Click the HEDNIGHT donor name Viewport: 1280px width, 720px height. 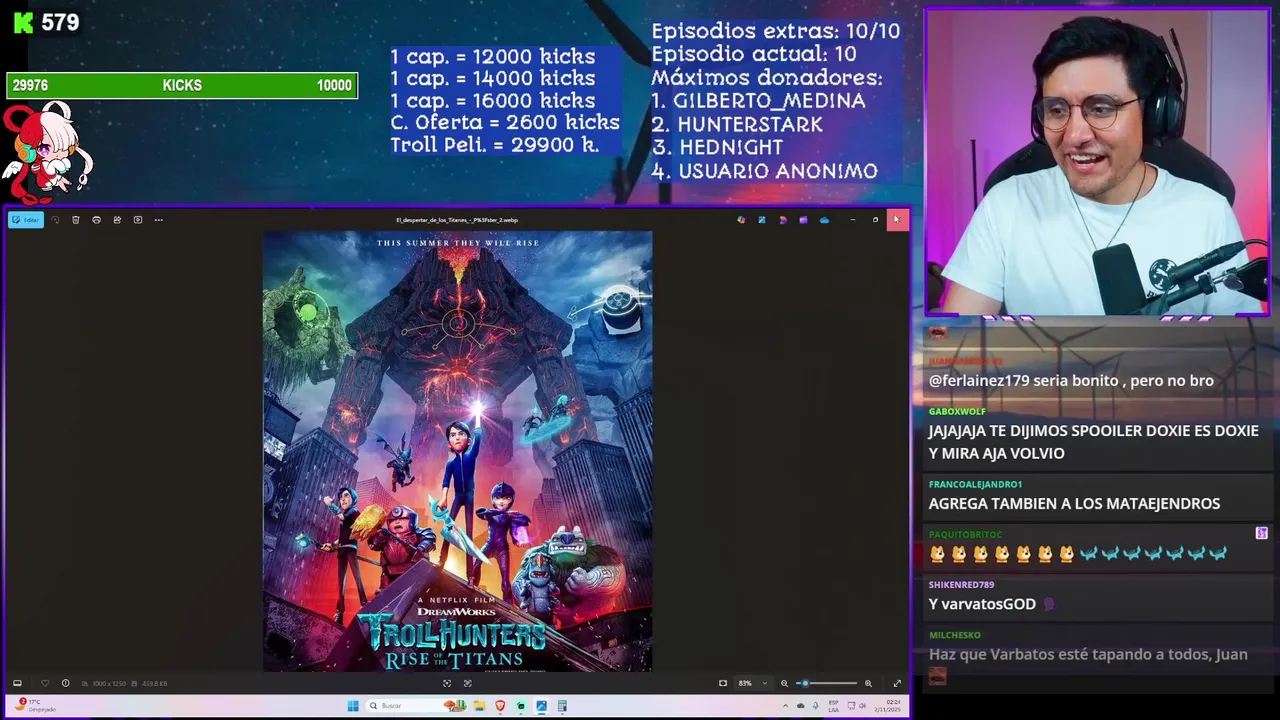pos(731,148)
